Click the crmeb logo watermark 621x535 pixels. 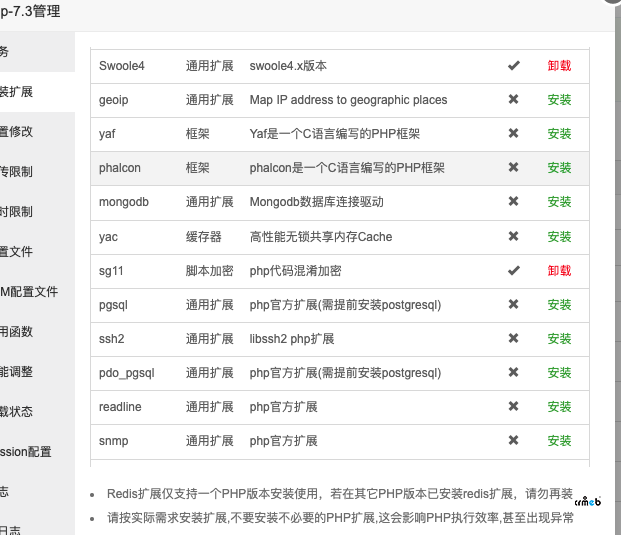click(588, 500)
